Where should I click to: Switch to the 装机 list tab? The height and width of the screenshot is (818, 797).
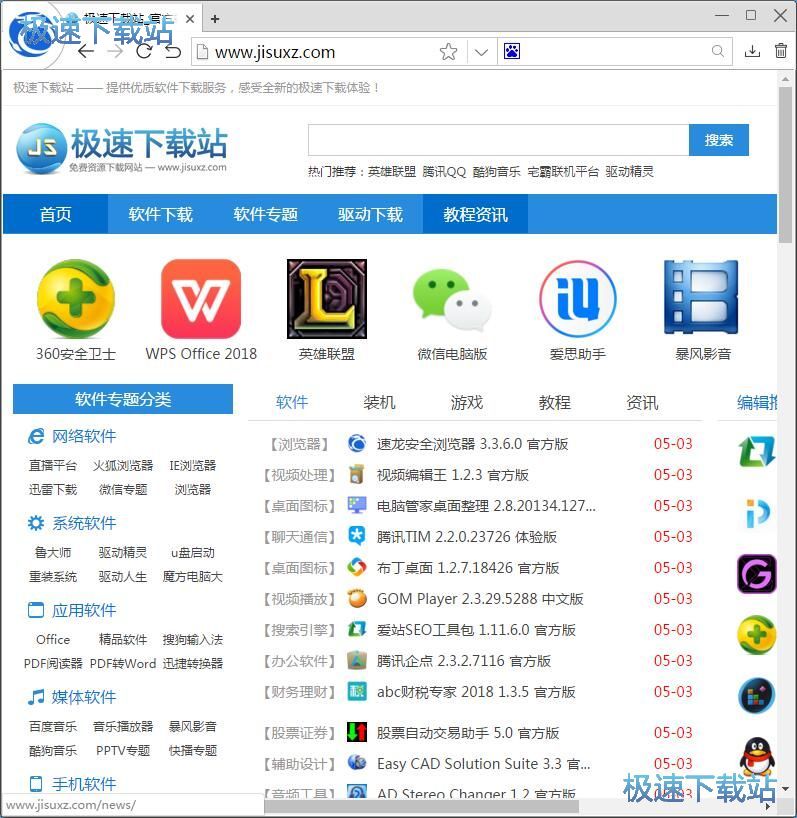point(379,402)
